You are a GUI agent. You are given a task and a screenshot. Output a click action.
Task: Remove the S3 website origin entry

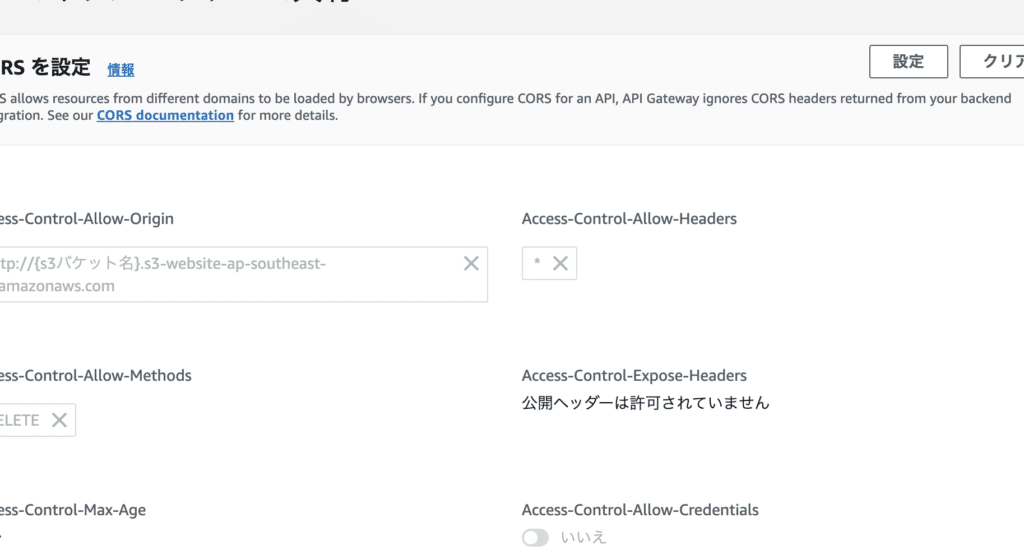[471, 264]
